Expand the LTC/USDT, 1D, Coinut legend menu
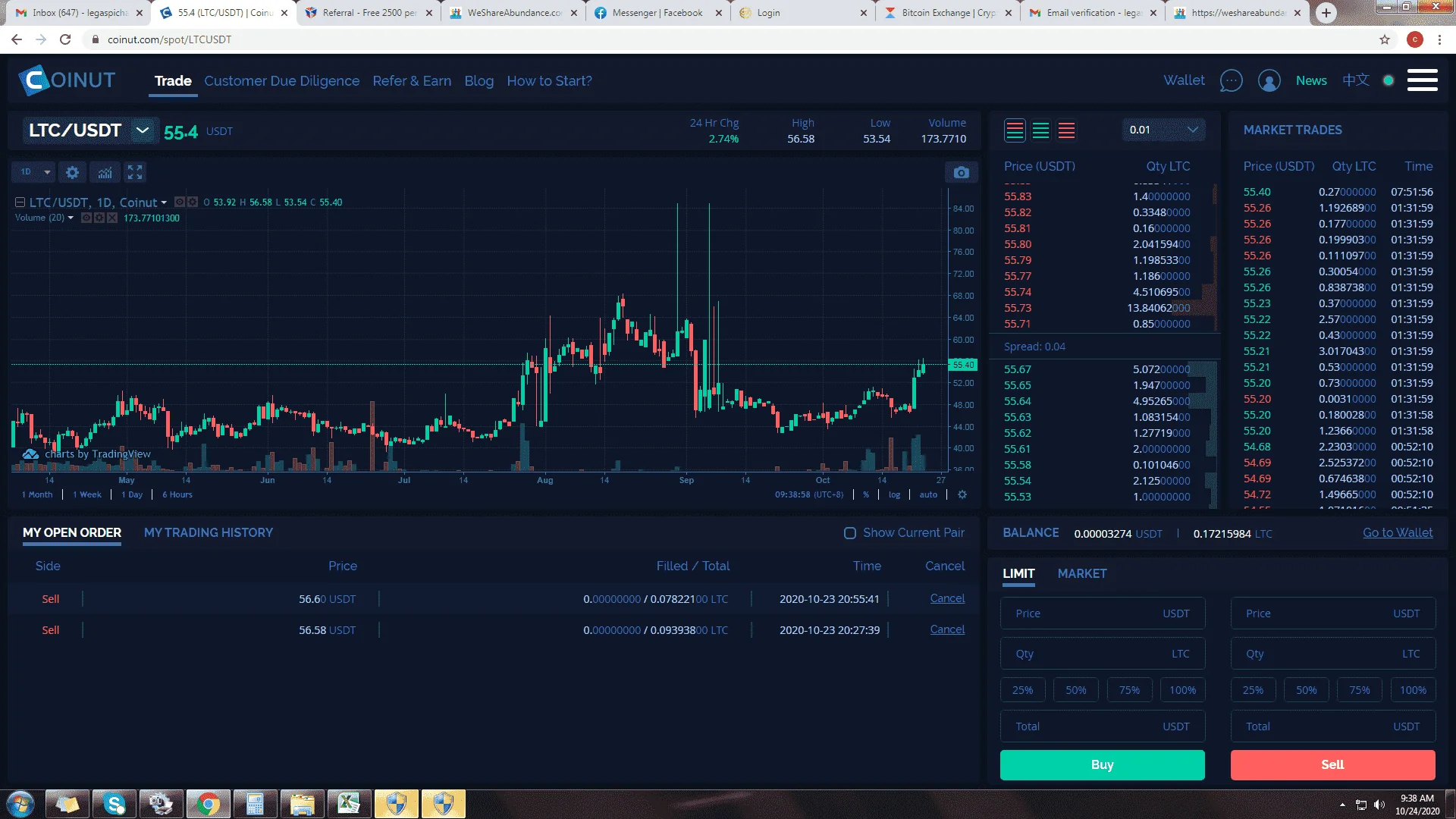The width and height of the screenshot is (1456, 819). 164,202
